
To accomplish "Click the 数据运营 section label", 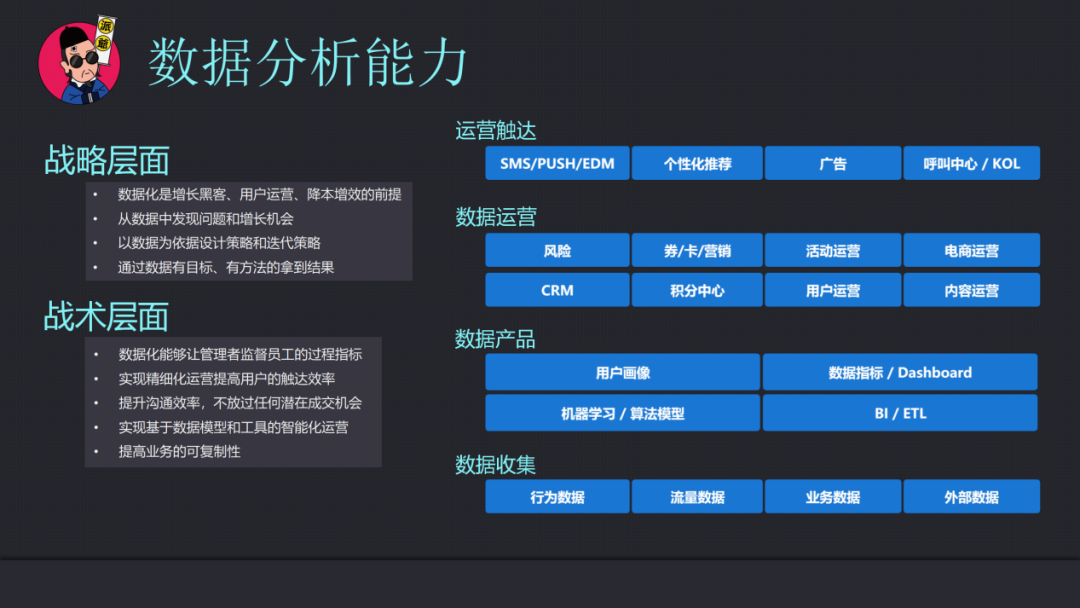I will click(x=495, y=217).
